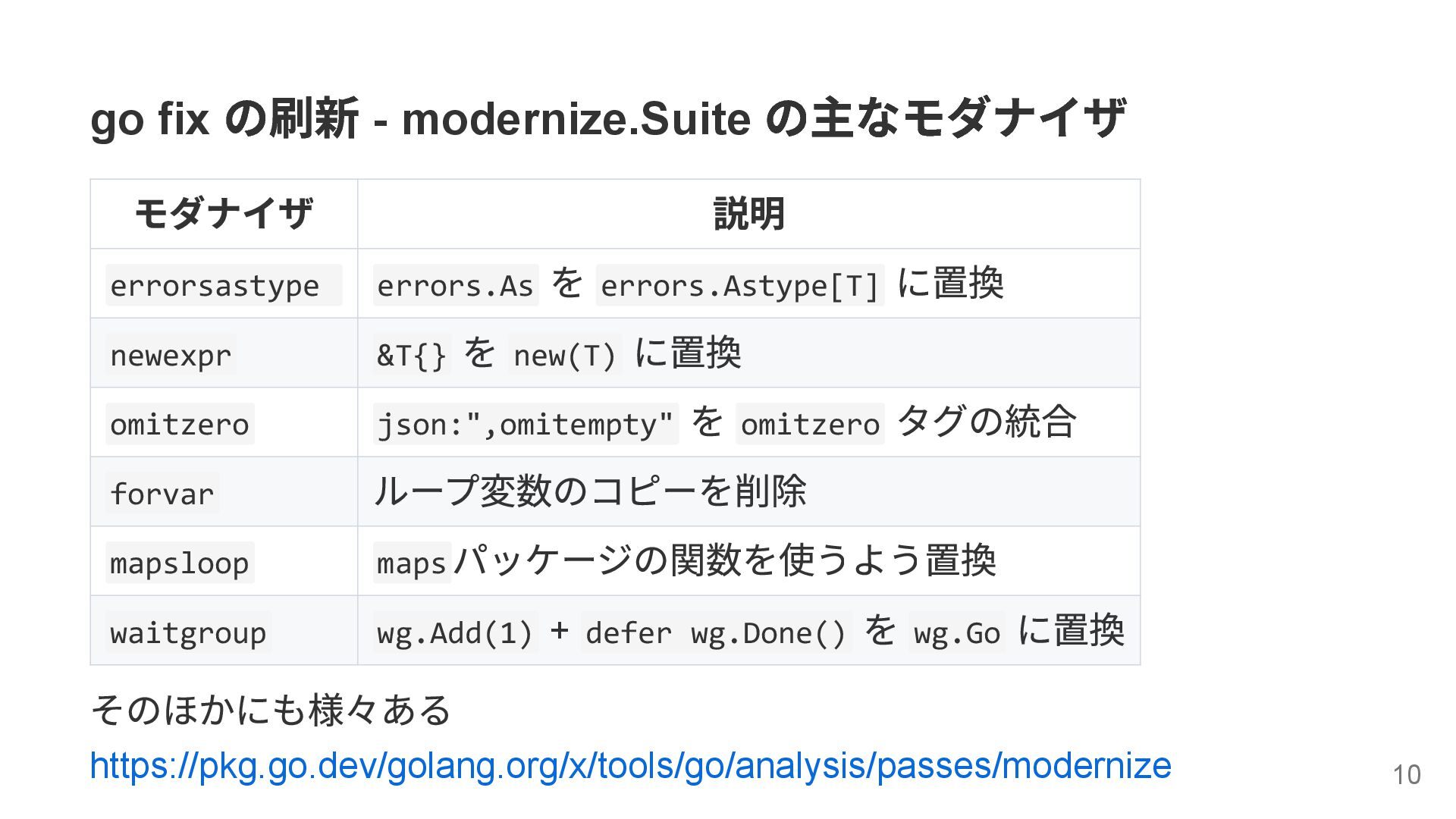The width and height of the screenshot is (1456, 819).
Task: Click the json:",omitempty" code snippet
Action: tap(525, 425)
